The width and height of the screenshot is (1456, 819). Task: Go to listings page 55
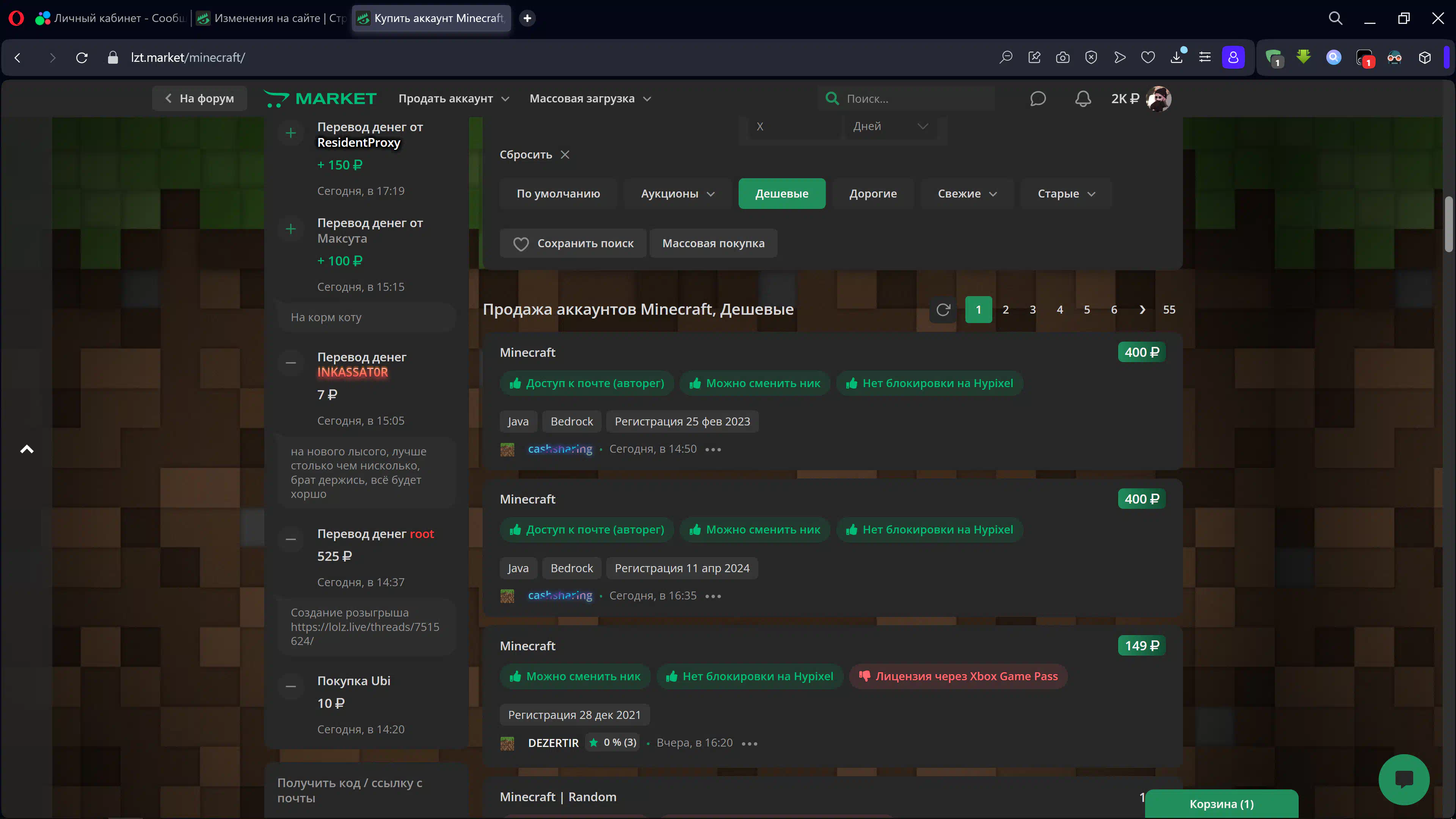(1169, 310)
